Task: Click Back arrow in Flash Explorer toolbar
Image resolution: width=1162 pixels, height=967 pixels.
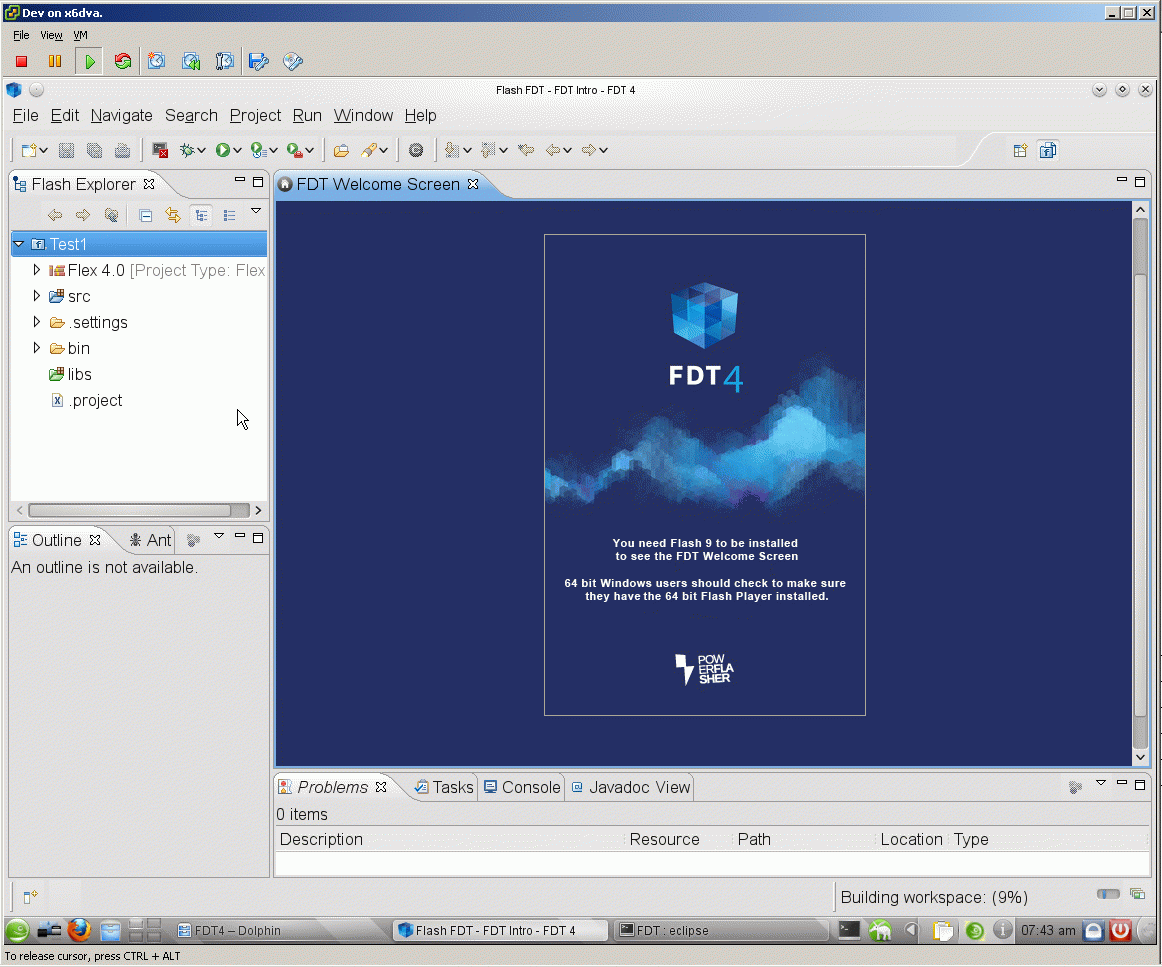Action: tap(55, 216)
